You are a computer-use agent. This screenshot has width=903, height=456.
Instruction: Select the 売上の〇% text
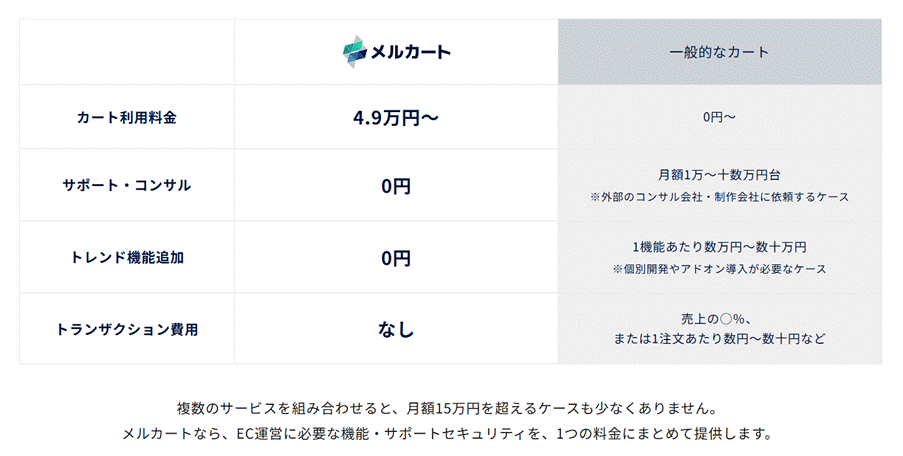tap(719, 319)
